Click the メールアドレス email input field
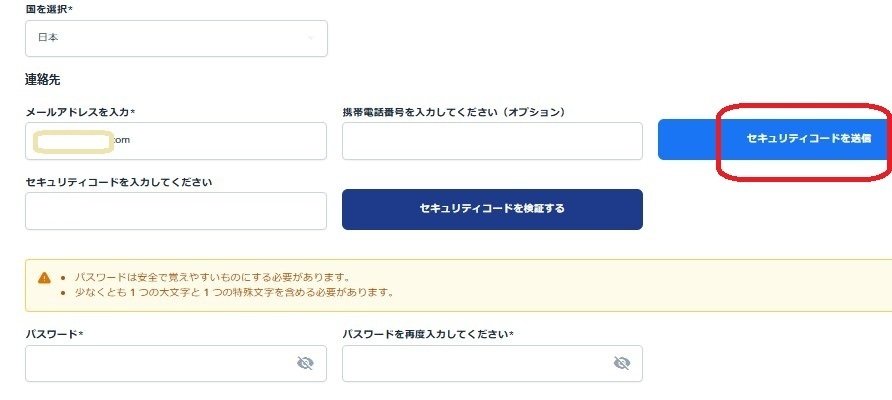Screen dimensions: 892x400 (x=176, y=141)
